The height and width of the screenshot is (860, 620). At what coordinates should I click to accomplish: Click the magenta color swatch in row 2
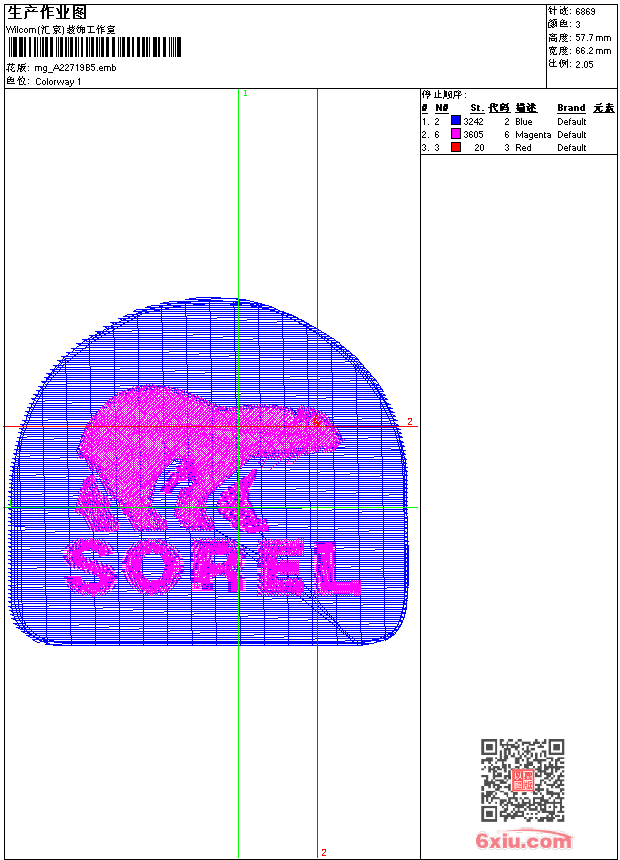pyautogui.click(x=455, y=134)
